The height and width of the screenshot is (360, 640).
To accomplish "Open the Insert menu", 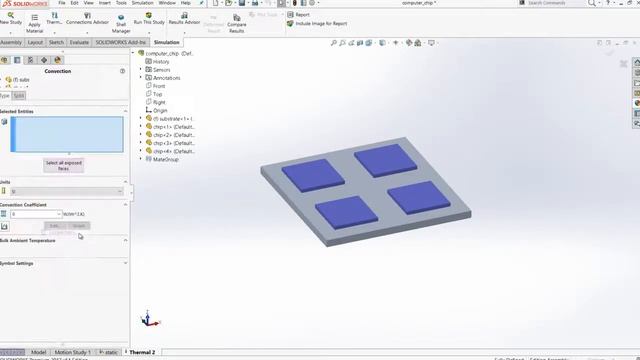I will coord(104,3).
